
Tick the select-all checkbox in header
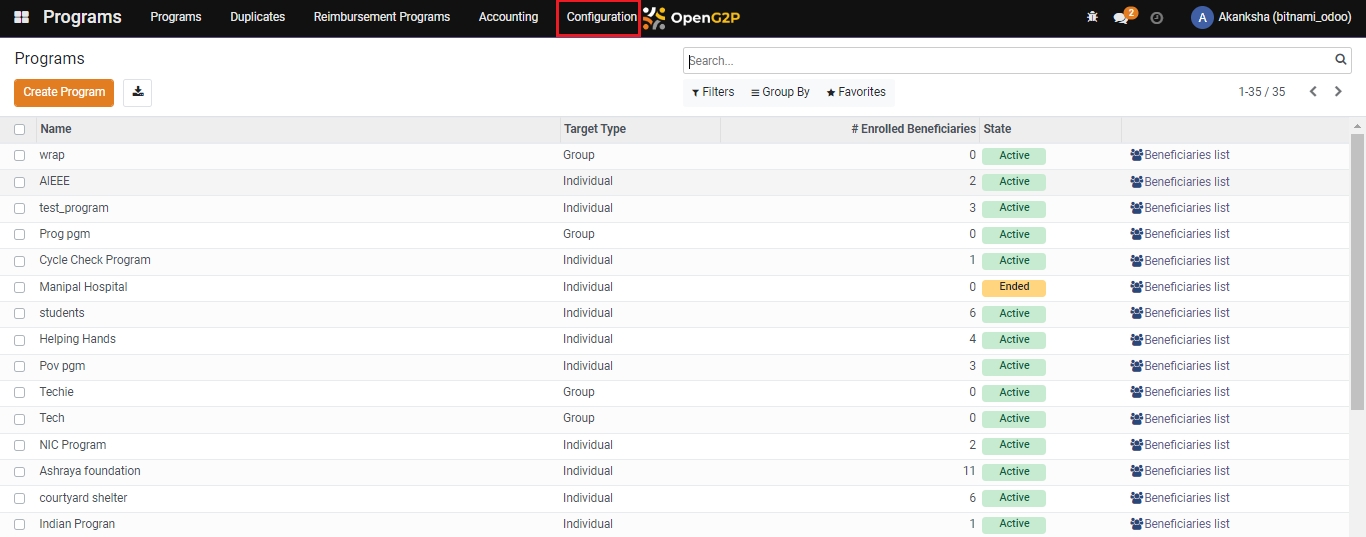[x=19, y=129]
